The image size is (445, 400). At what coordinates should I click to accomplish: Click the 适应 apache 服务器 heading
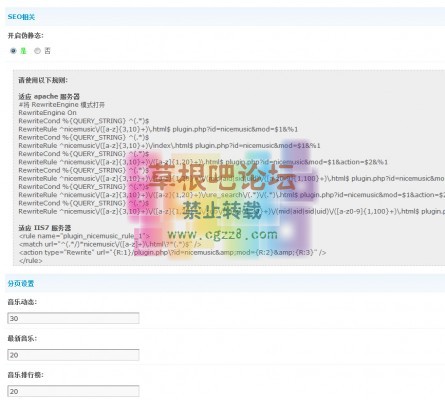point(49,97)
